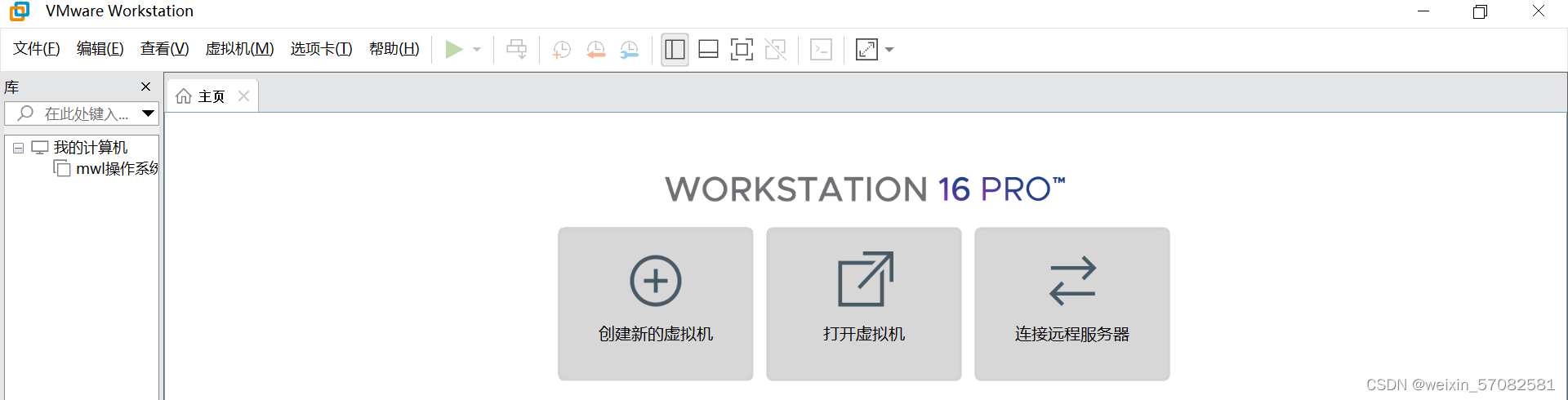
Task: Click the take snapshot clock icon
Action: [x=562, y=50]
